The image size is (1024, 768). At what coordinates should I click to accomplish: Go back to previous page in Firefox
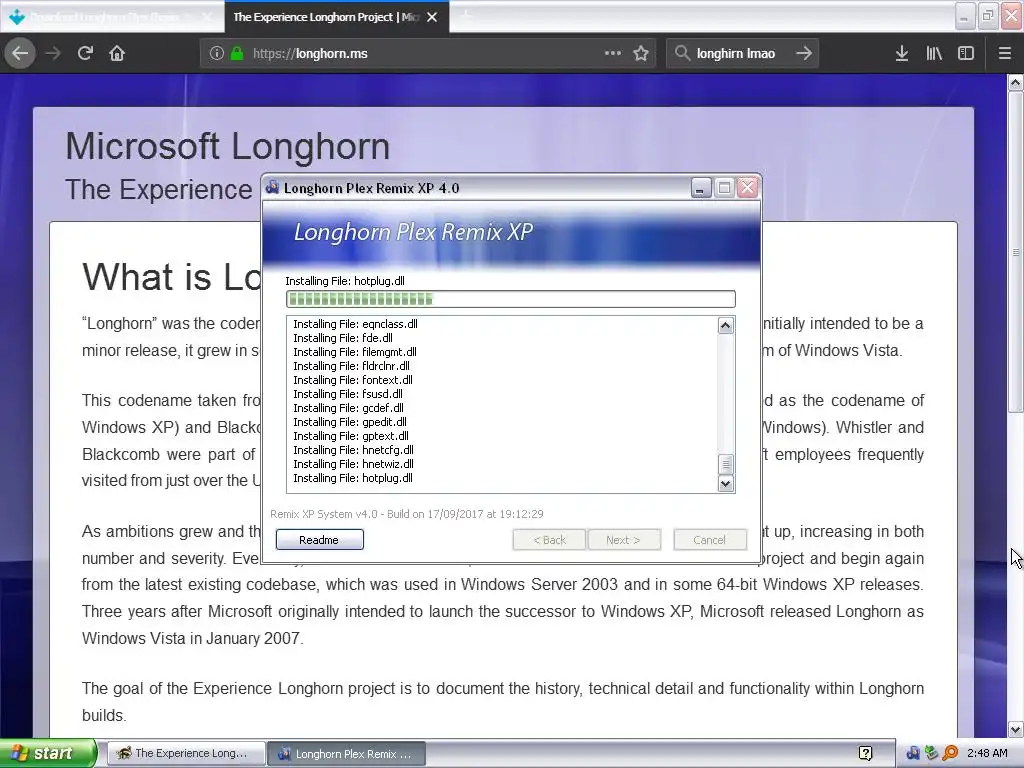click(20, 53)
